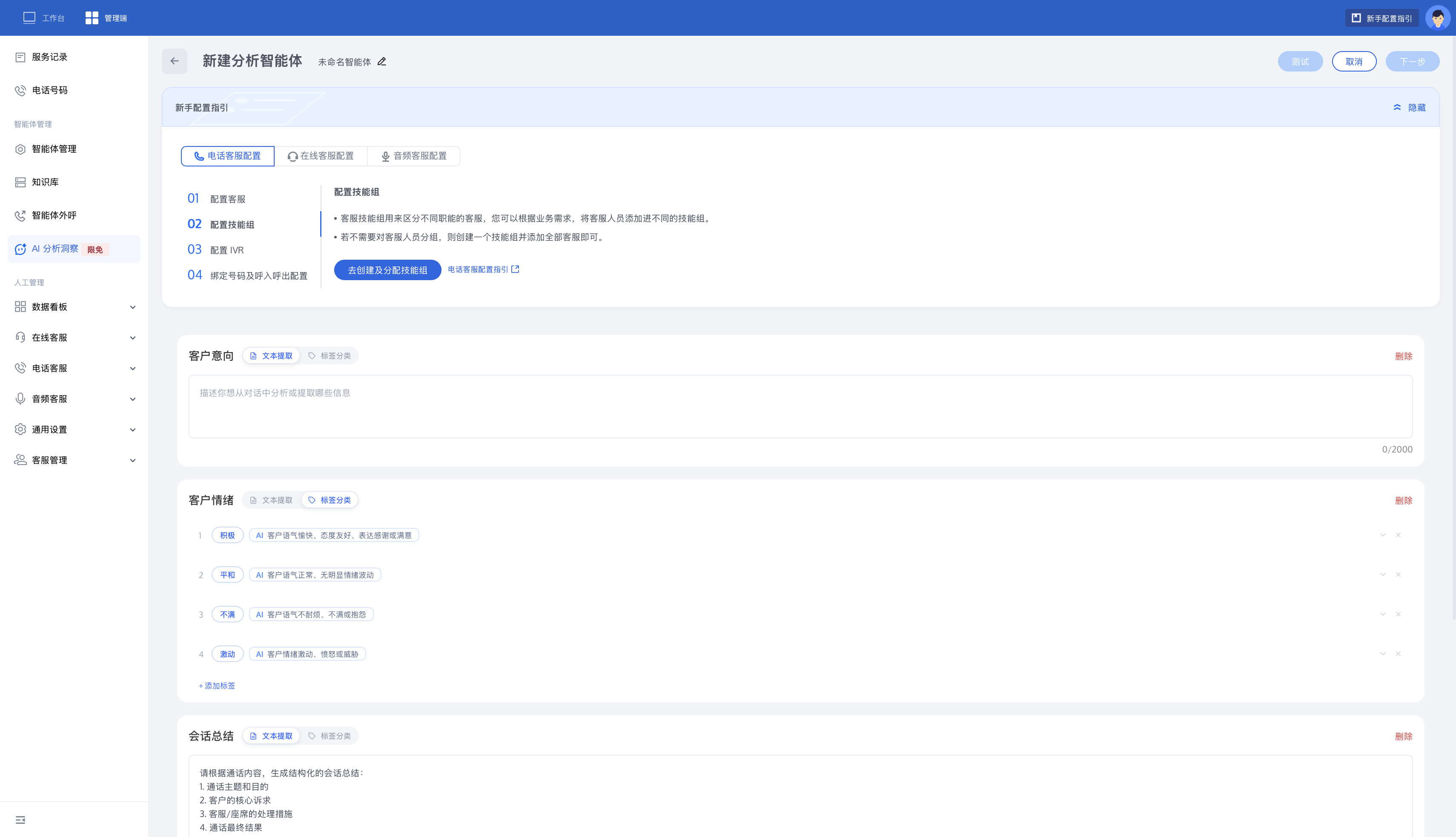1456x837 pixels.
Task: Edit the 客户语气愉快 AI description
Action: (334, 535)
